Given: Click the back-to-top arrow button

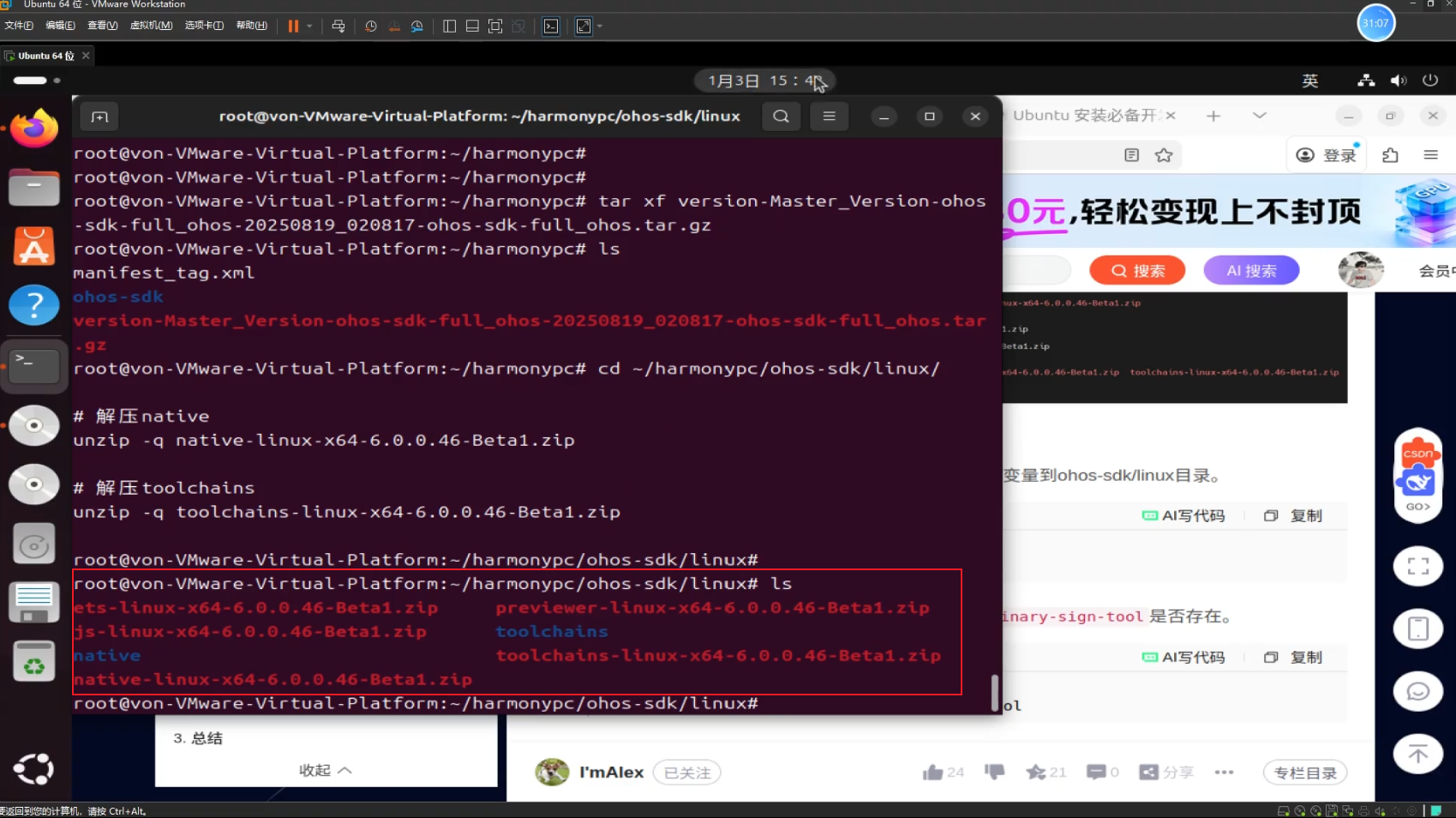Looking at the screenshot, I should (x=1418, y=754).
